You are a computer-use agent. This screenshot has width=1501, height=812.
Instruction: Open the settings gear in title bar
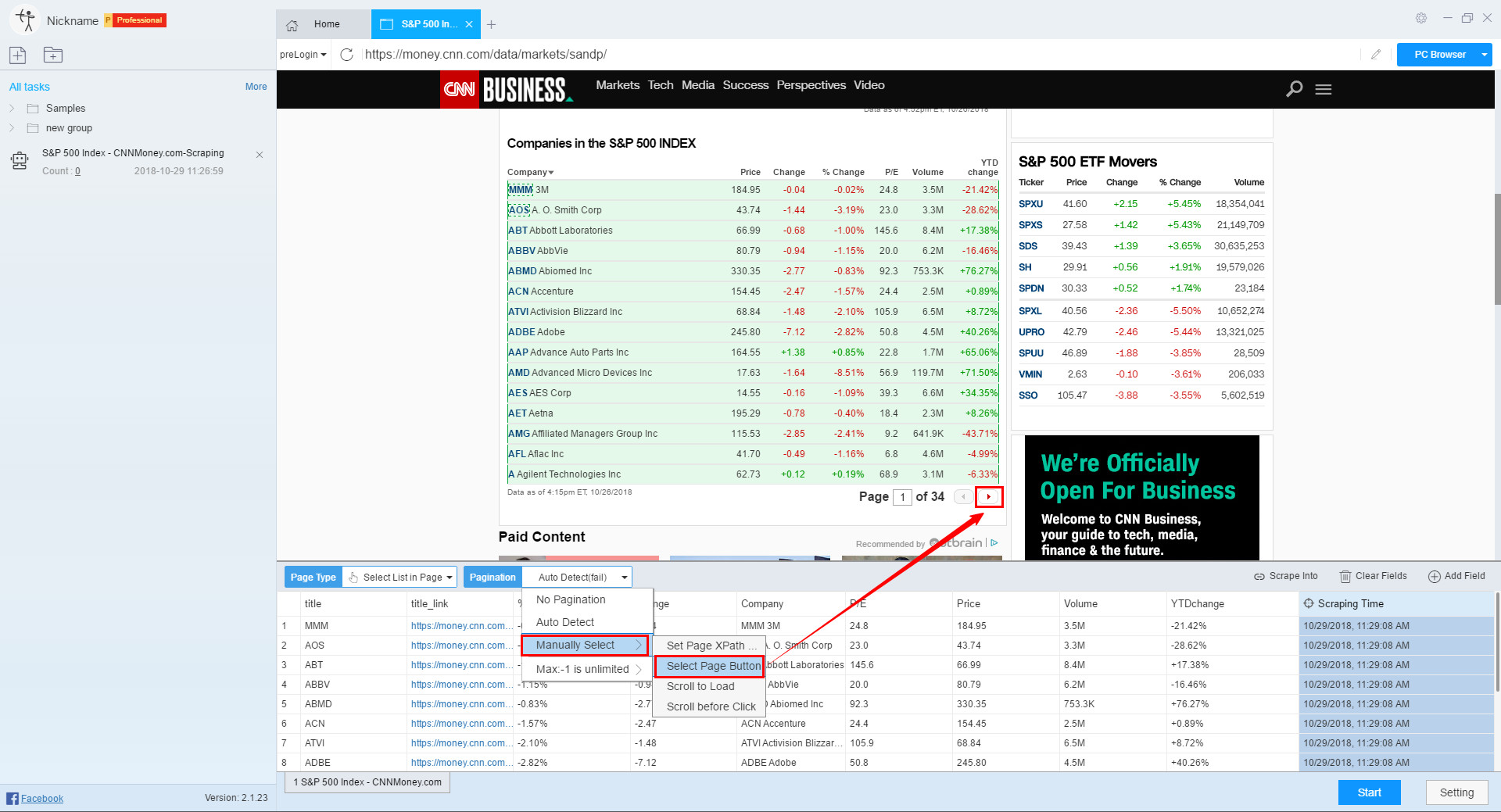1421,18
